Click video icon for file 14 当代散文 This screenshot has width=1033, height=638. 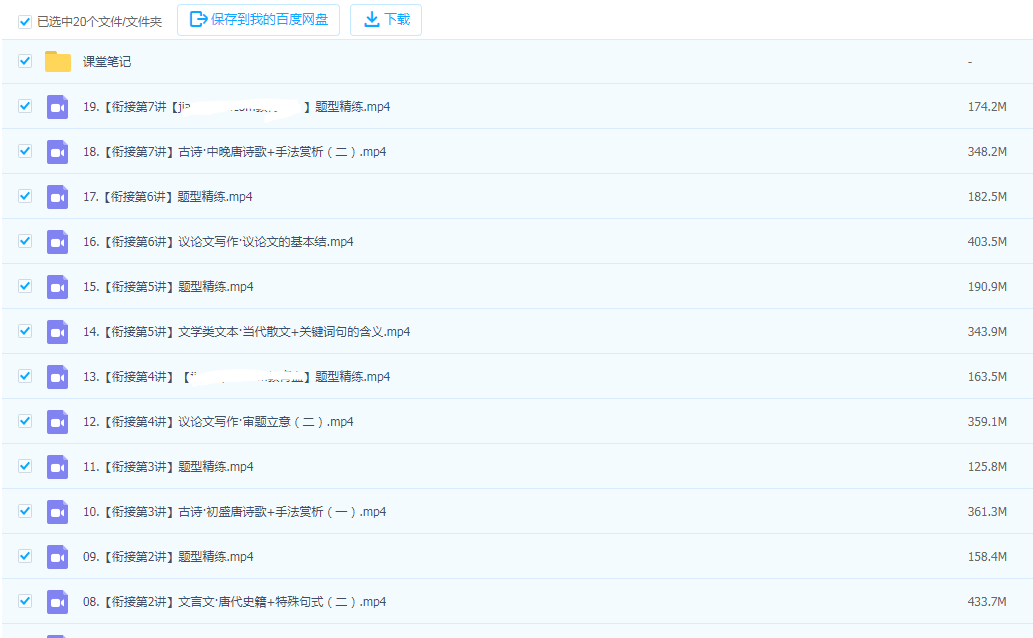click(x=58, y=332)
